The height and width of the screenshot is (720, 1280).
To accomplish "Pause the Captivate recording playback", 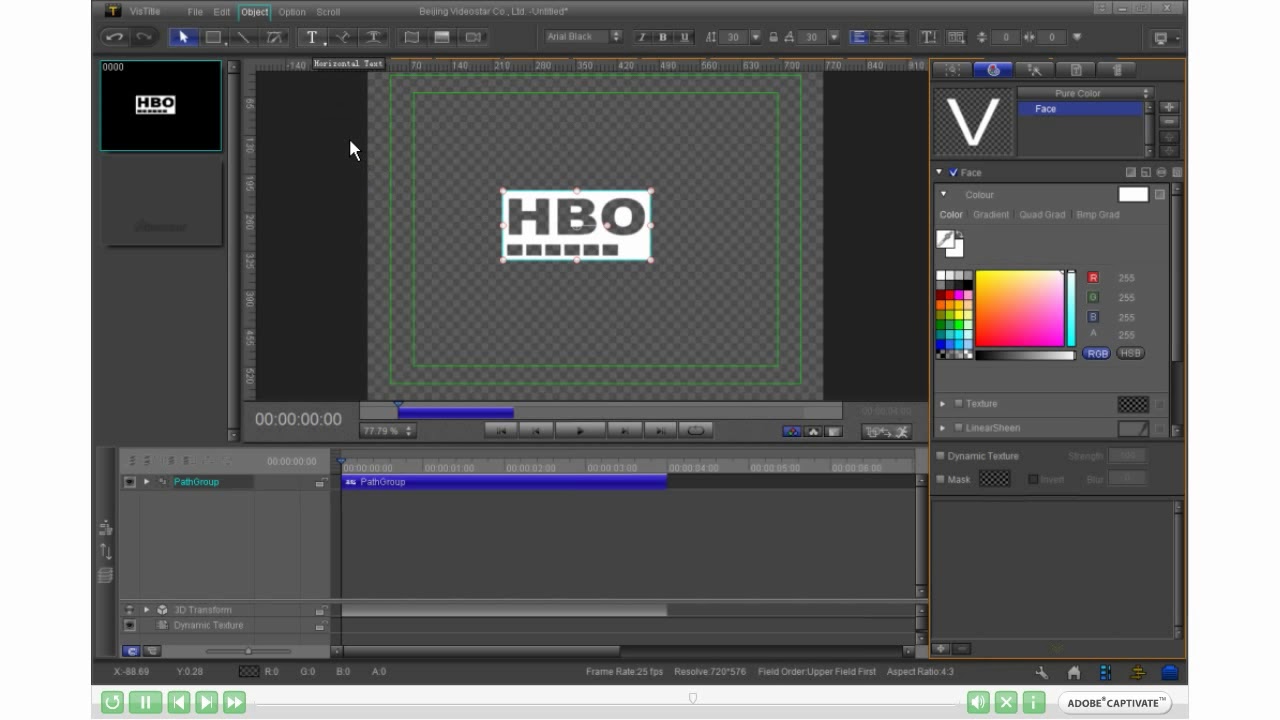I will coord(145,702).
